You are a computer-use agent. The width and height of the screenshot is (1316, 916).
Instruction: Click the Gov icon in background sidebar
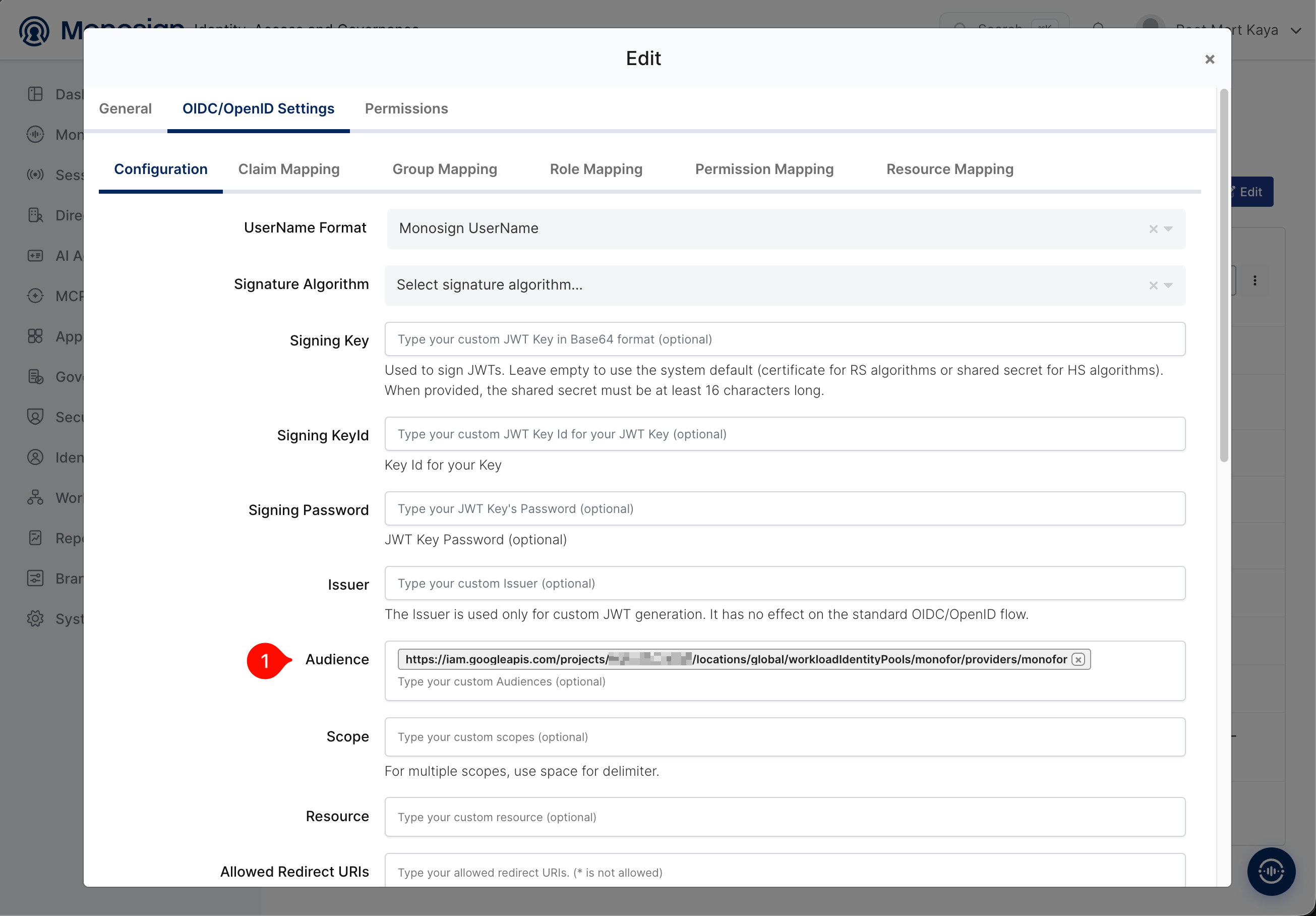[x=35, y=377]
